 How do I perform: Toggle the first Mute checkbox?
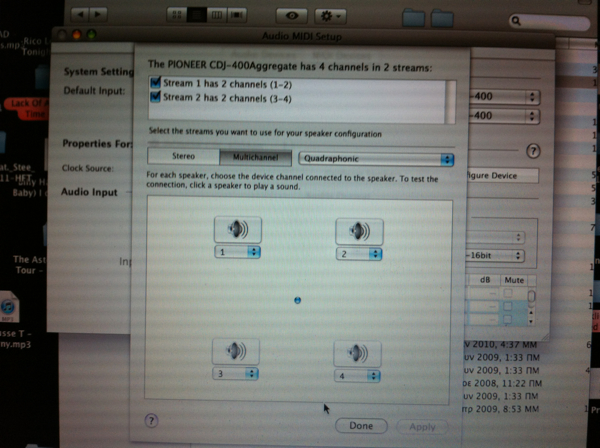(x=514, y=296)
